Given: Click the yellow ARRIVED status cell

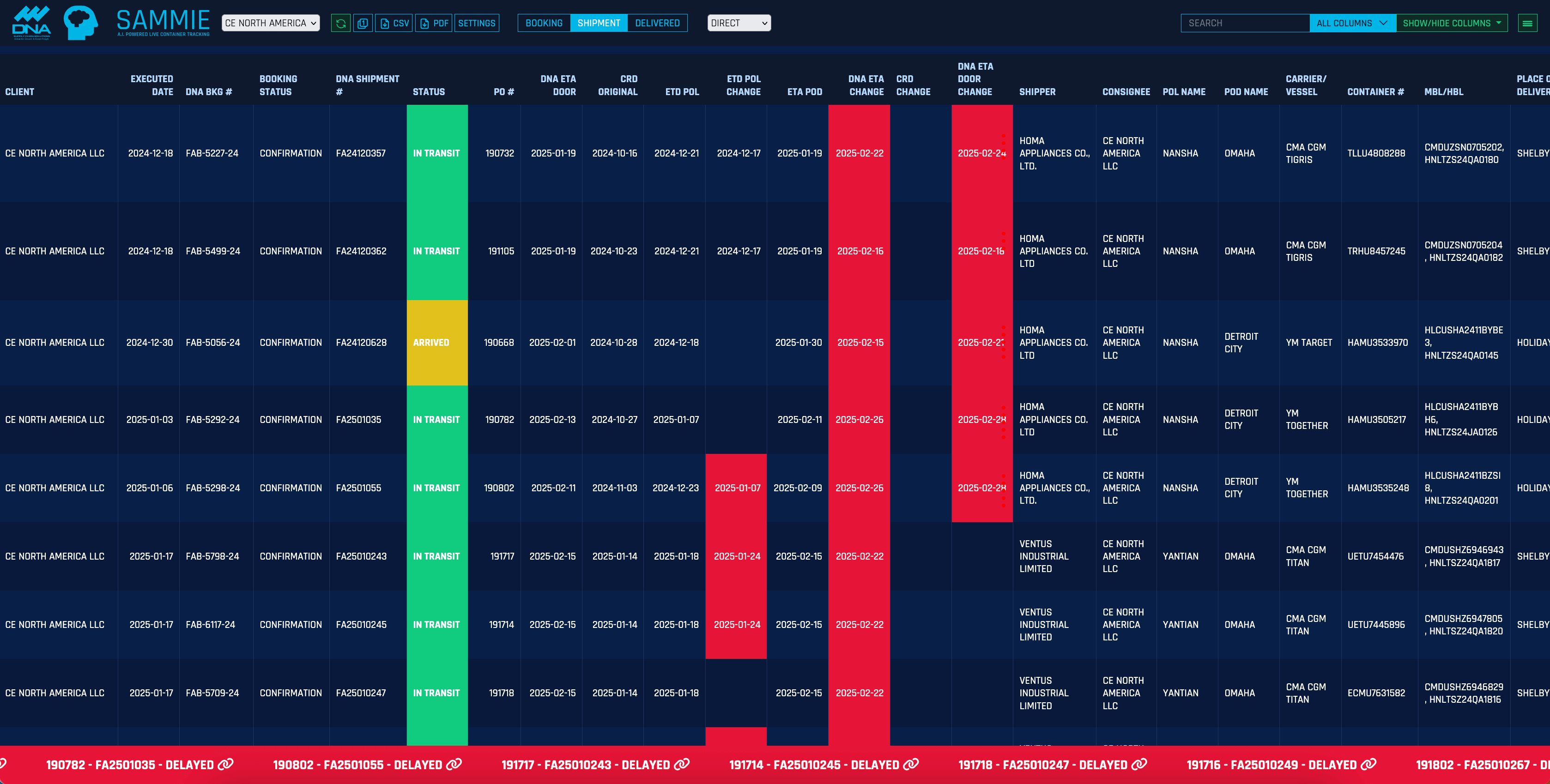Looking at the screenshot, I should [x=437, y=342].
